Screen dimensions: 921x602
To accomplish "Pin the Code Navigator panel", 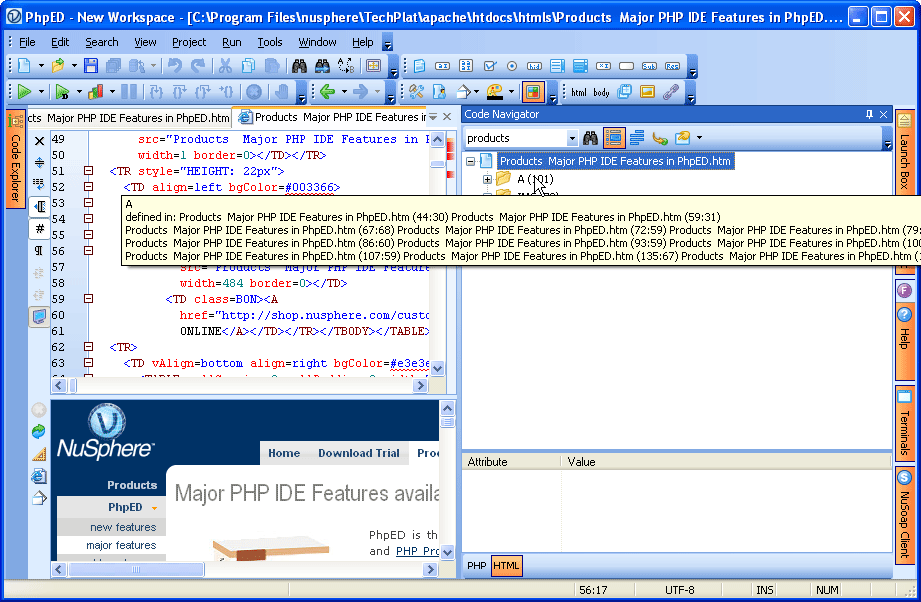I will click(x=869, y=115).
